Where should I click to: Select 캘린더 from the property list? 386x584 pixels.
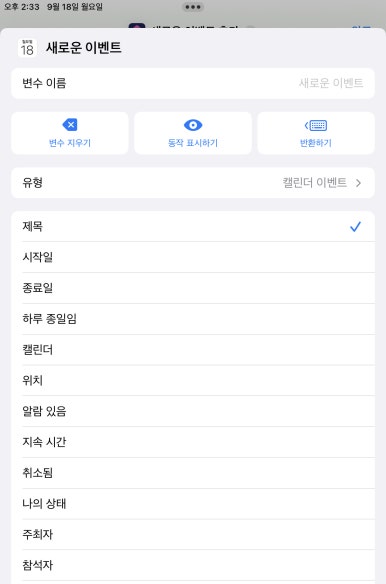[x=193, y=350]
